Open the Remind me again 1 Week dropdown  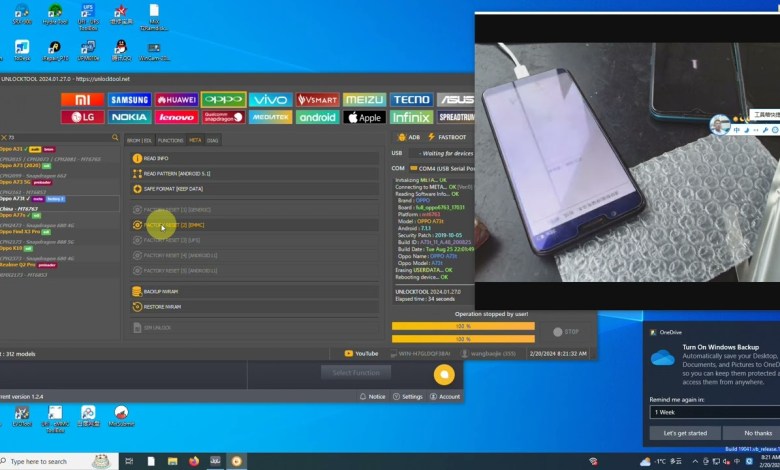(714, 412)
